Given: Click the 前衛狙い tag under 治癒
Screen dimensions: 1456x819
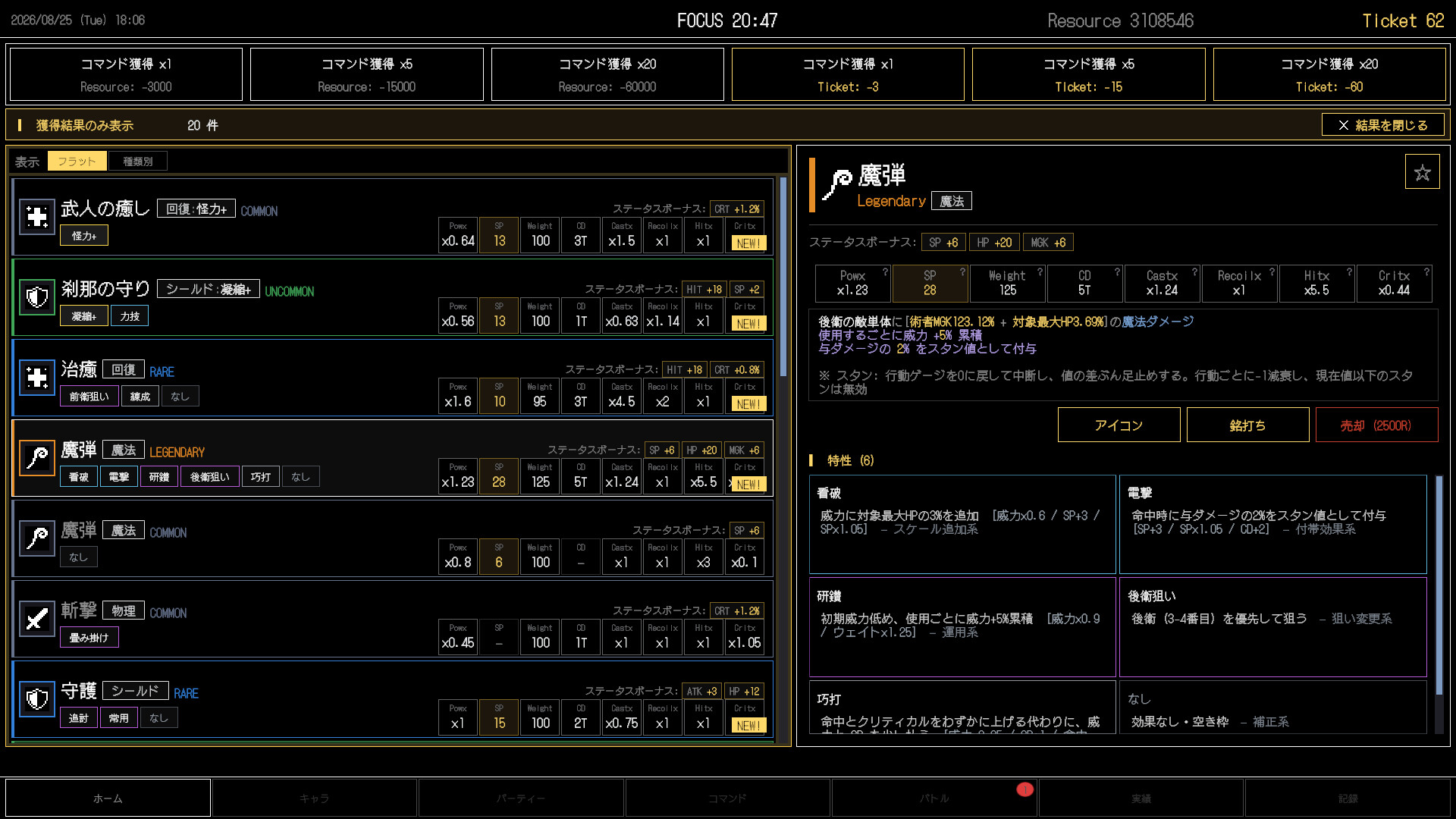Looking at the screenshot, I should point(89,397).
